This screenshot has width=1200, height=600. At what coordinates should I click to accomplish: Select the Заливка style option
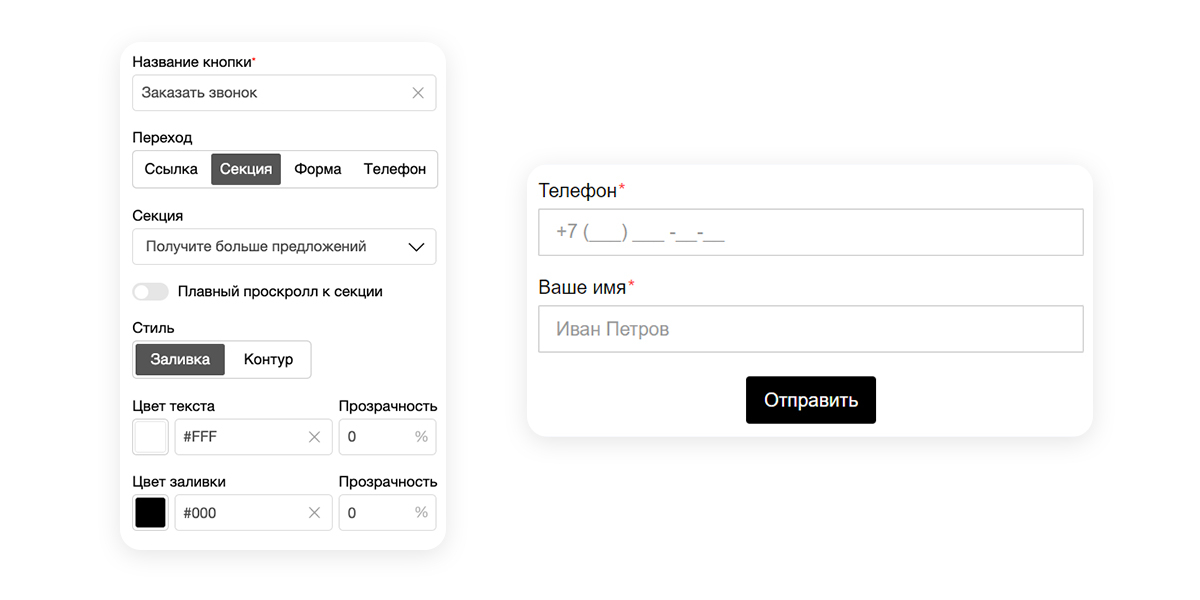coord(180,359)
